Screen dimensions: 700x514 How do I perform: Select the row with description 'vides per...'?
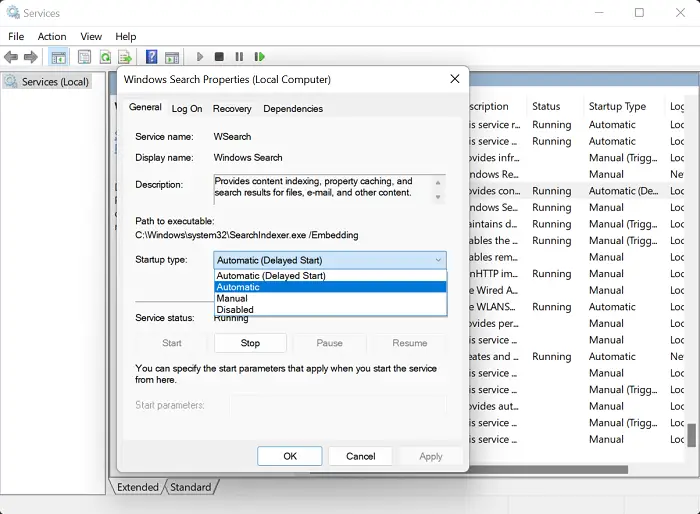576,323
